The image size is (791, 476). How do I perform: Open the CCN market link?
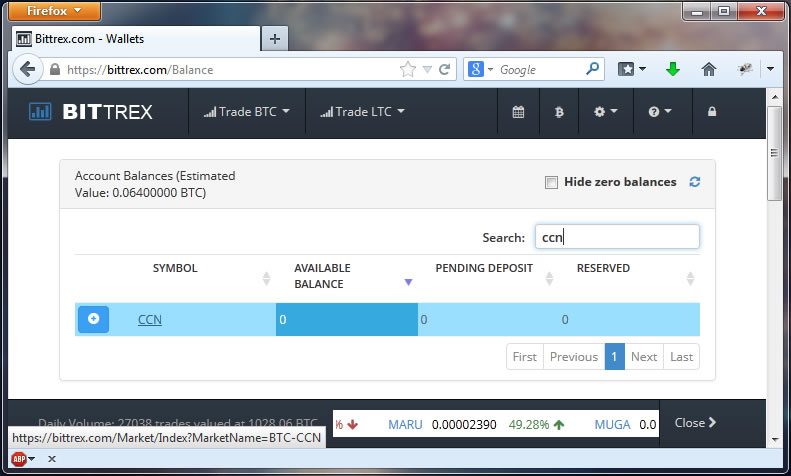(x=150, y=320)
